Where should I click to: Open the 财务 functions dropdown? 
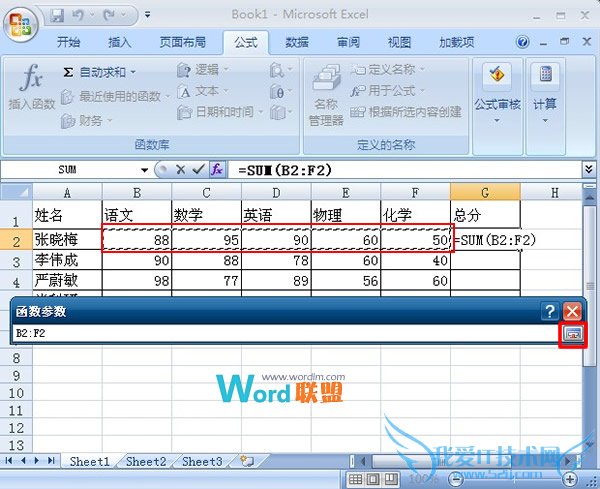click(x=86, y=121)
